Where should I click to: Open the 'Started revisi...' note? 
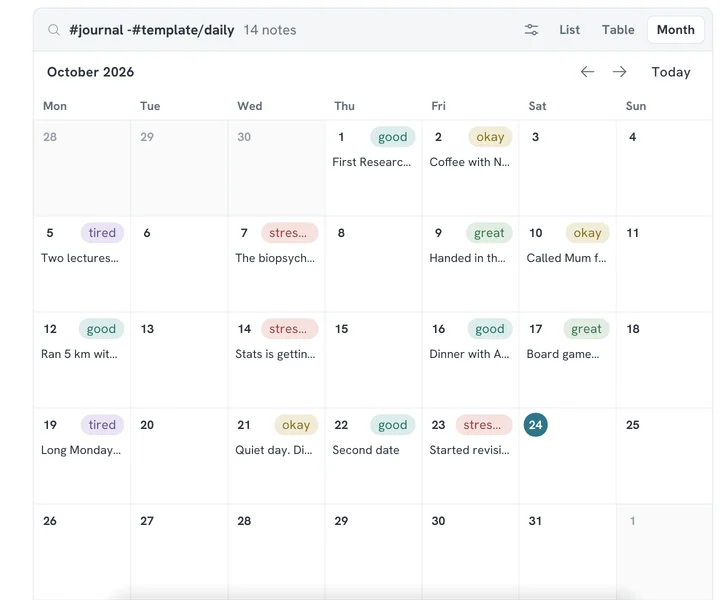469,450
